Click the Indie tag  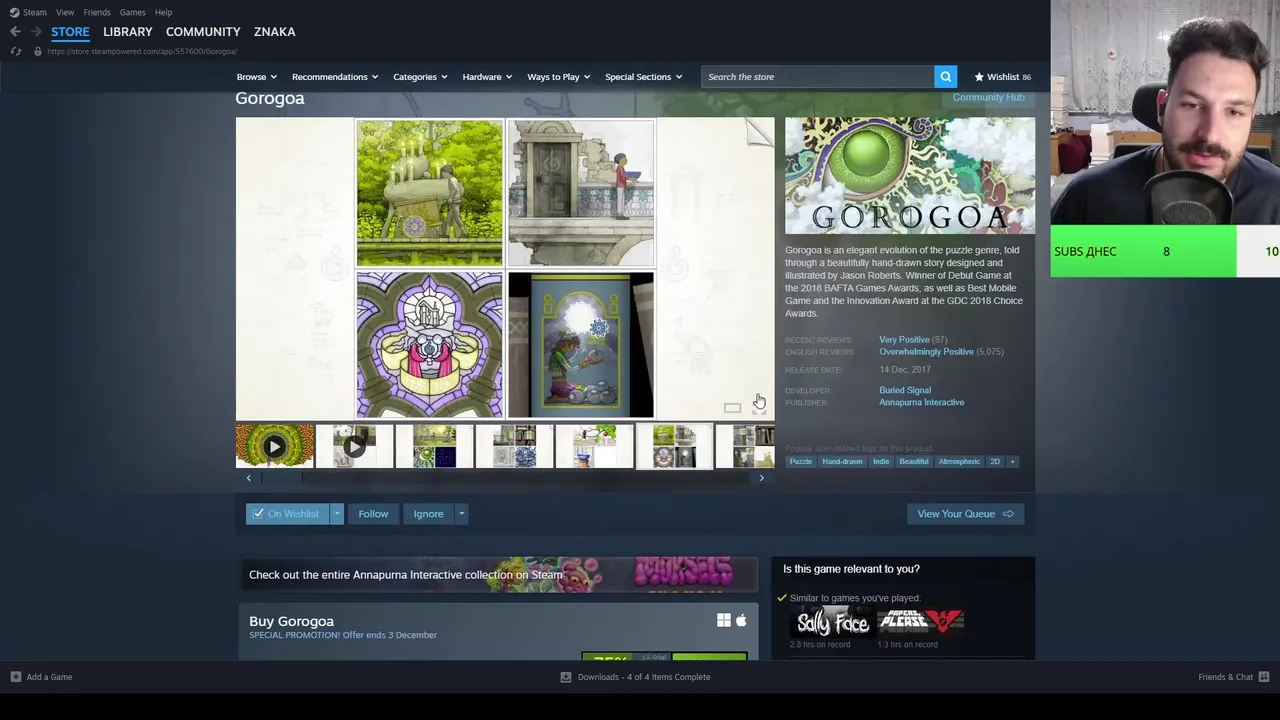point(881,462)
